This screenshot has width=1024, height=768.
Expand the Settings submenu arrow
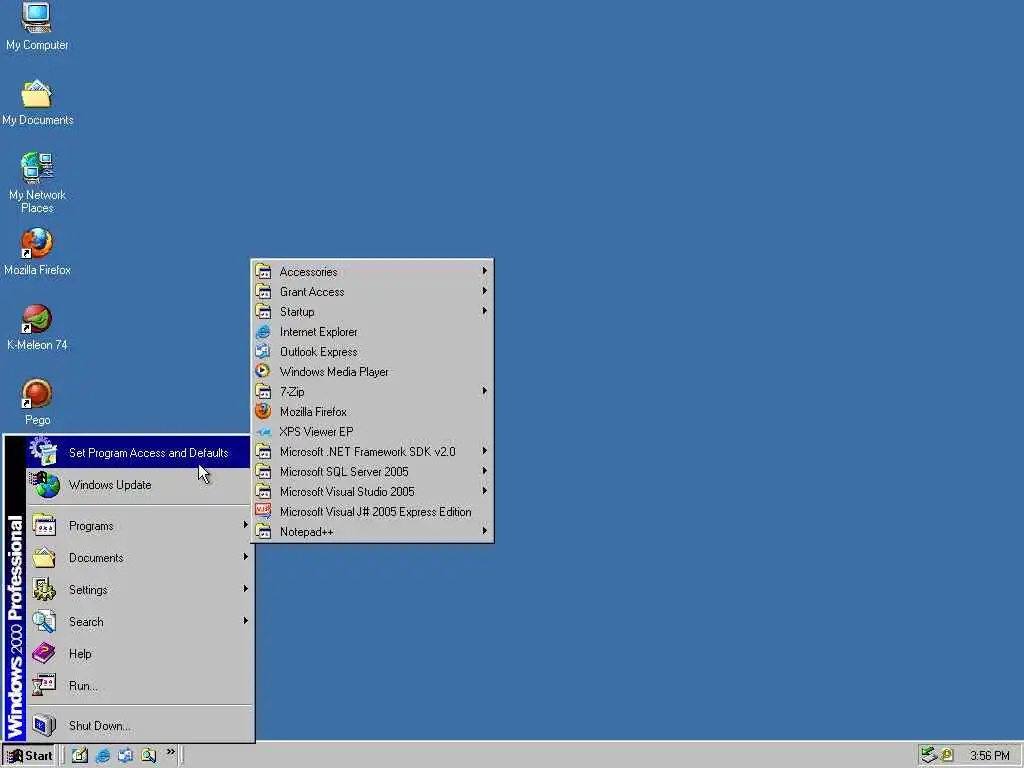[246, 589]
